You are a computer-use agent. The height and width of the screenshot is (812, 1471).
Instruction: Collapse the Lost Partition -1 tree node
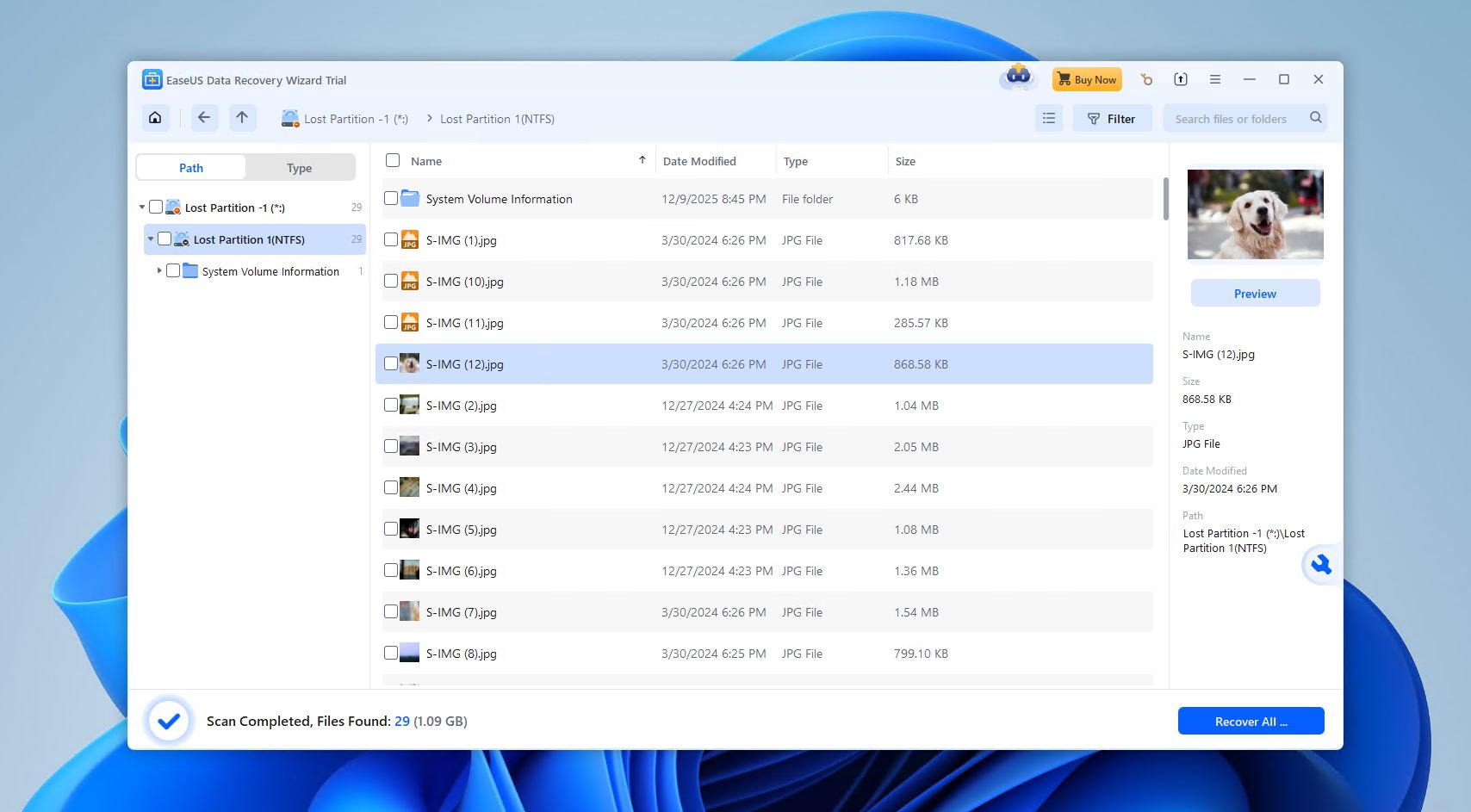click(x=141, y=207)
